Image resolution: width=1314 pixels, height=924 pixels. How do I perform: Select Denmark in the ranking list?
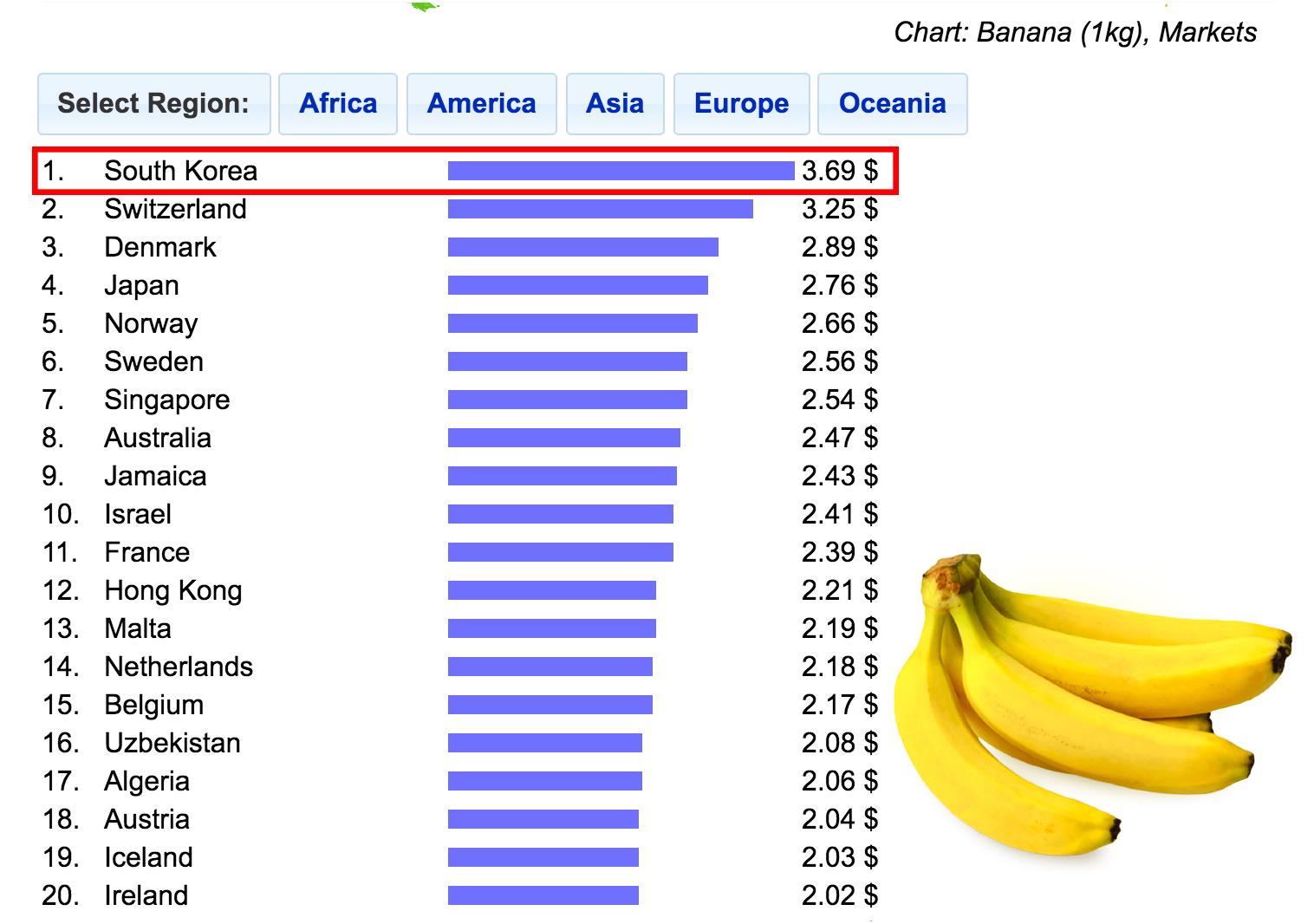click(x=159, y=247)
